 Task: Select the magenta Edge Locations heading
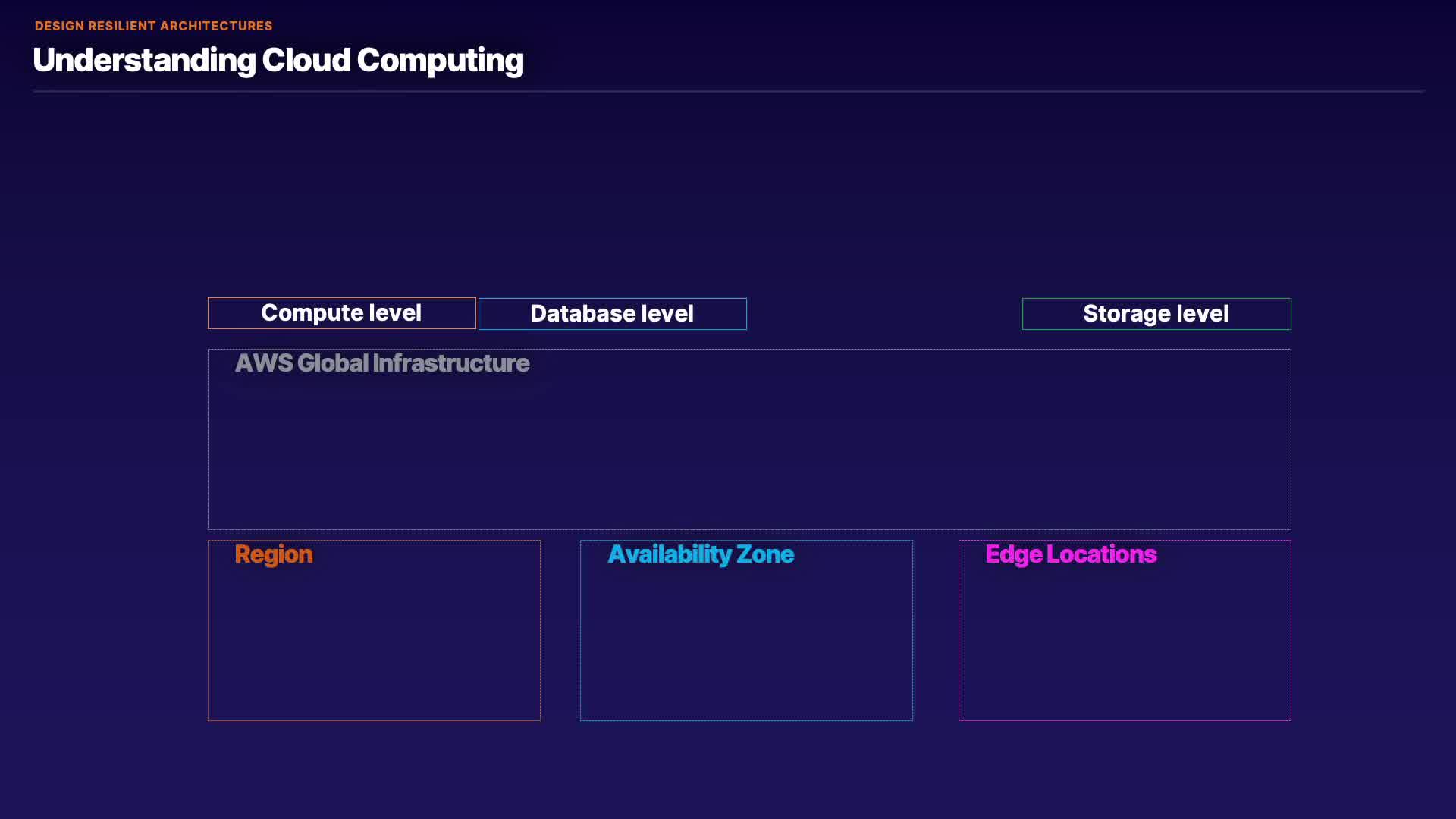(1070, 554)
